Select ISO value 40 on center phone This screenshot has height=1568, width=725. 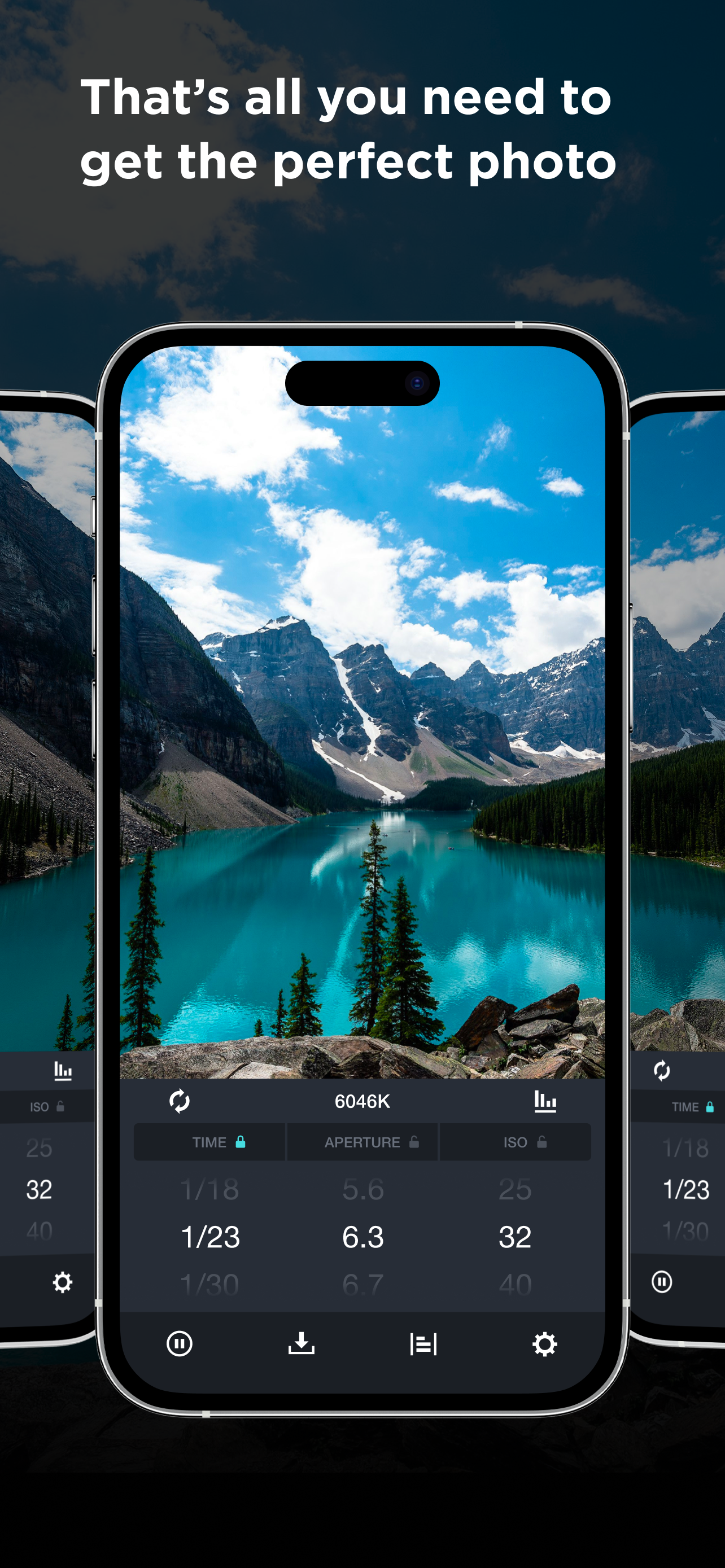(x=515, y=1284)
